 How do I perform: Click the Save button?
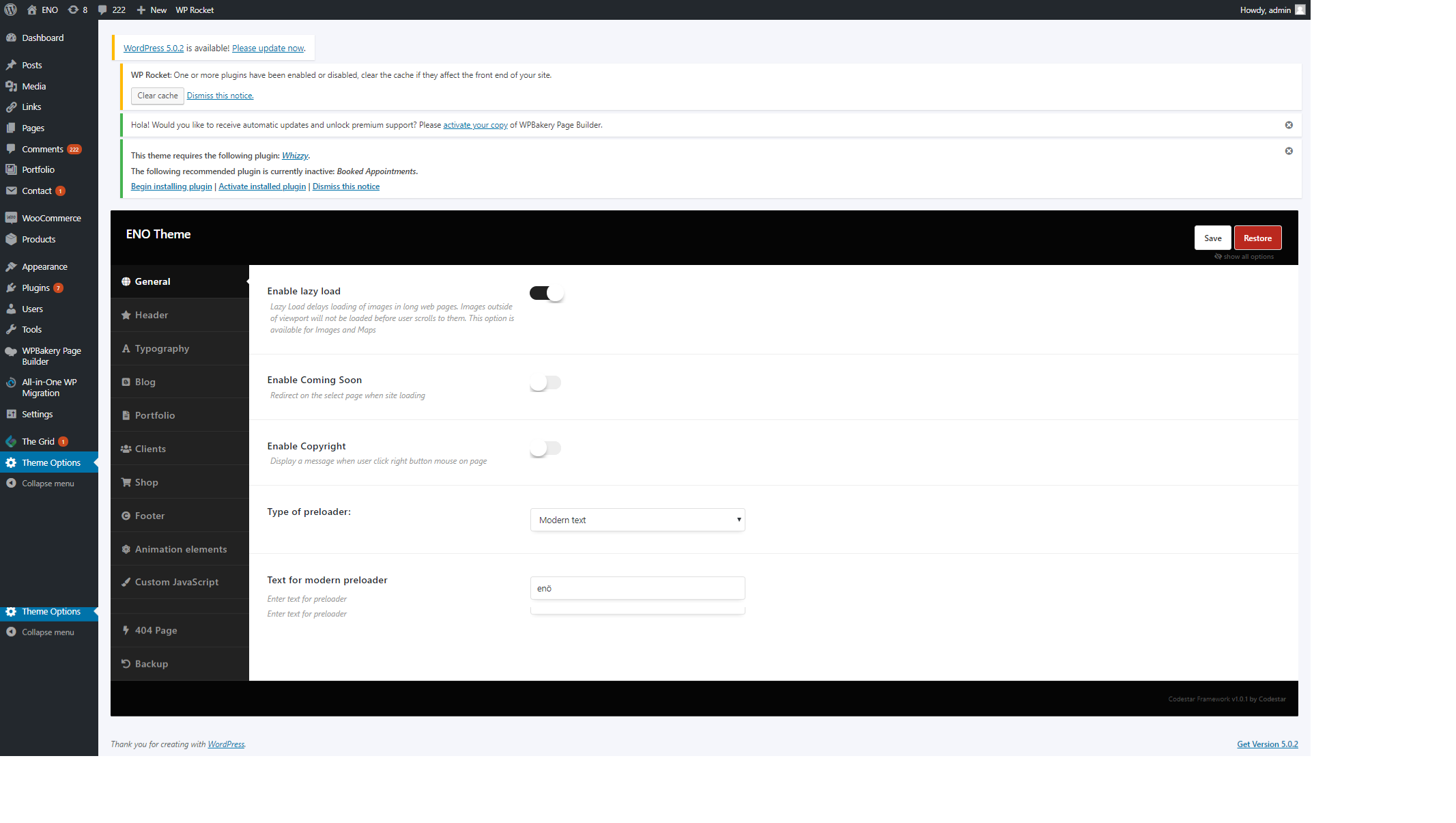coord(1212,238)
